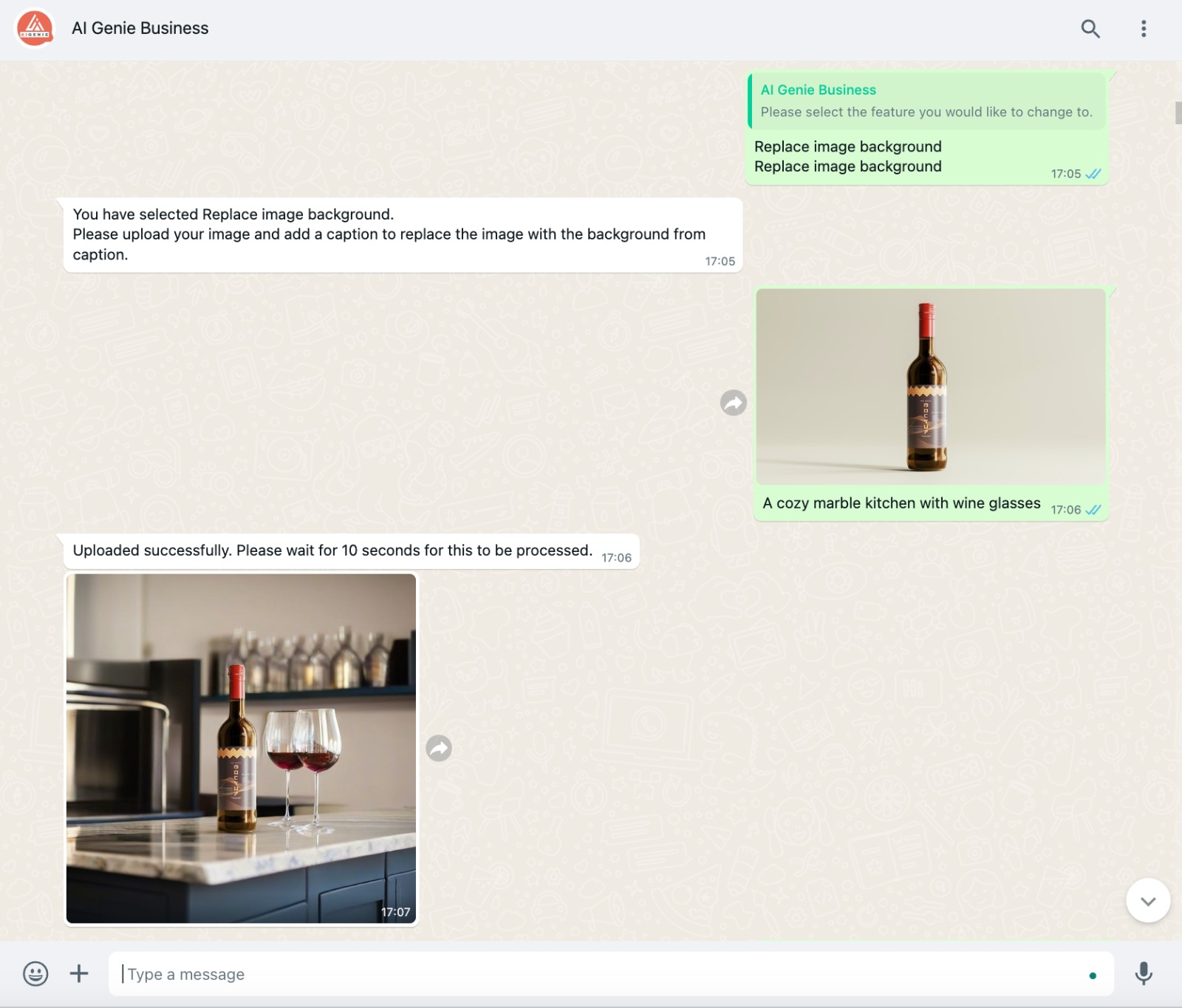
Task: Click the AI Genie Business chat title
Action: [140, 28]
